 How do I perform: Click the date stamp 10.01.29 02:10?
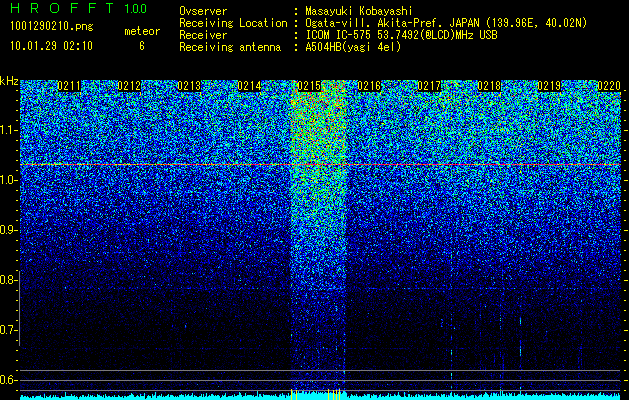pyautogui.click(x=51, y=46)
